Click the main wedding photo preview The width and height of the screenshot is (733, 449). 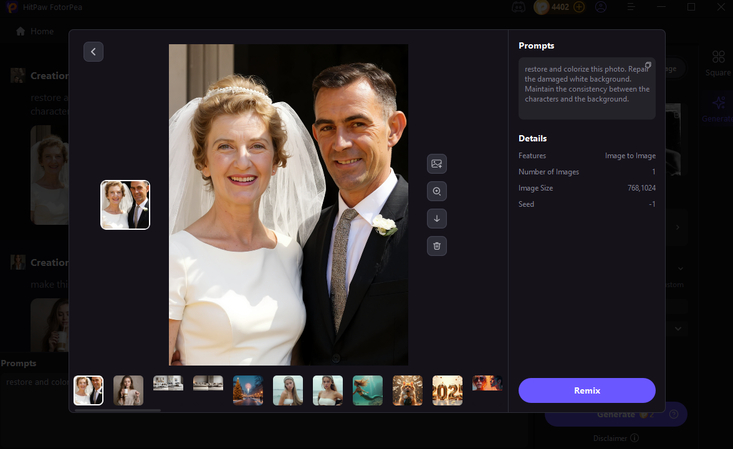(288, 205)
